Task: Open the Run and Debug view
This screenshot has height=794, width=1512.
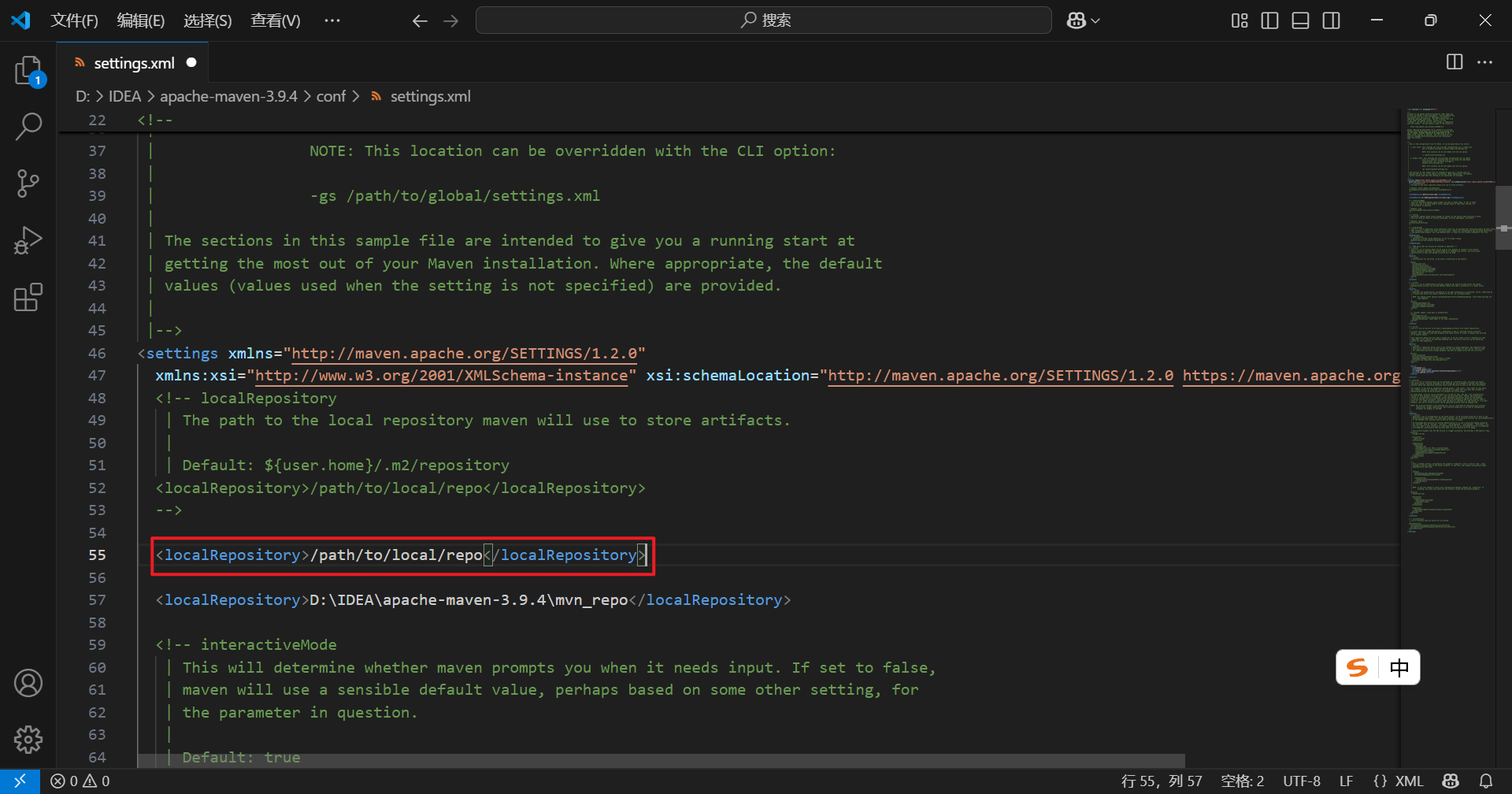Action: tap(28, 240)
